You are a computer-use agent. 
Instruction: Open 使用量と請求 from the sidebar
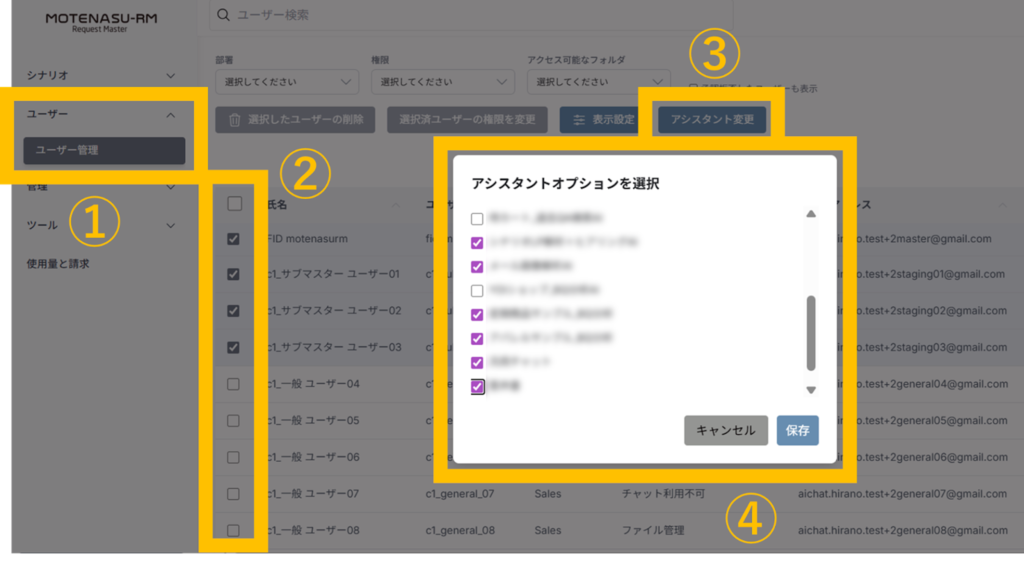tap(58, 264)
